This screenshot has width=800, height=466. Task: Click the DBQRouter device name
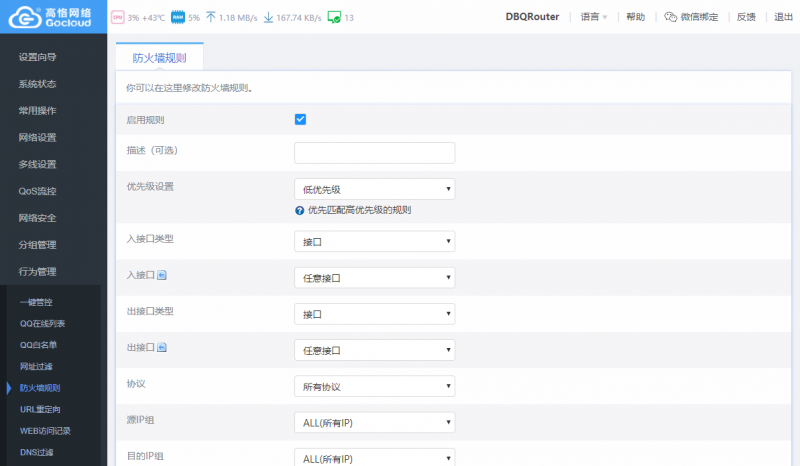coord(532,17)
